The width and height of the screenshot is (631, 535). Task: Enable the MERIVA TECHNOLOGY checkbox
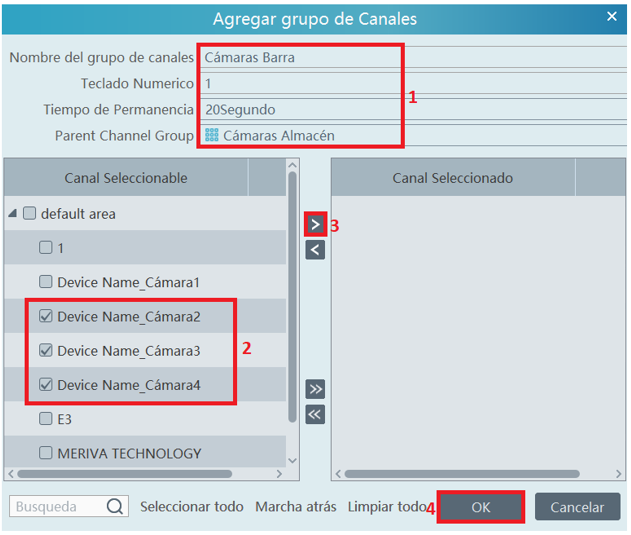pos(46,453)
